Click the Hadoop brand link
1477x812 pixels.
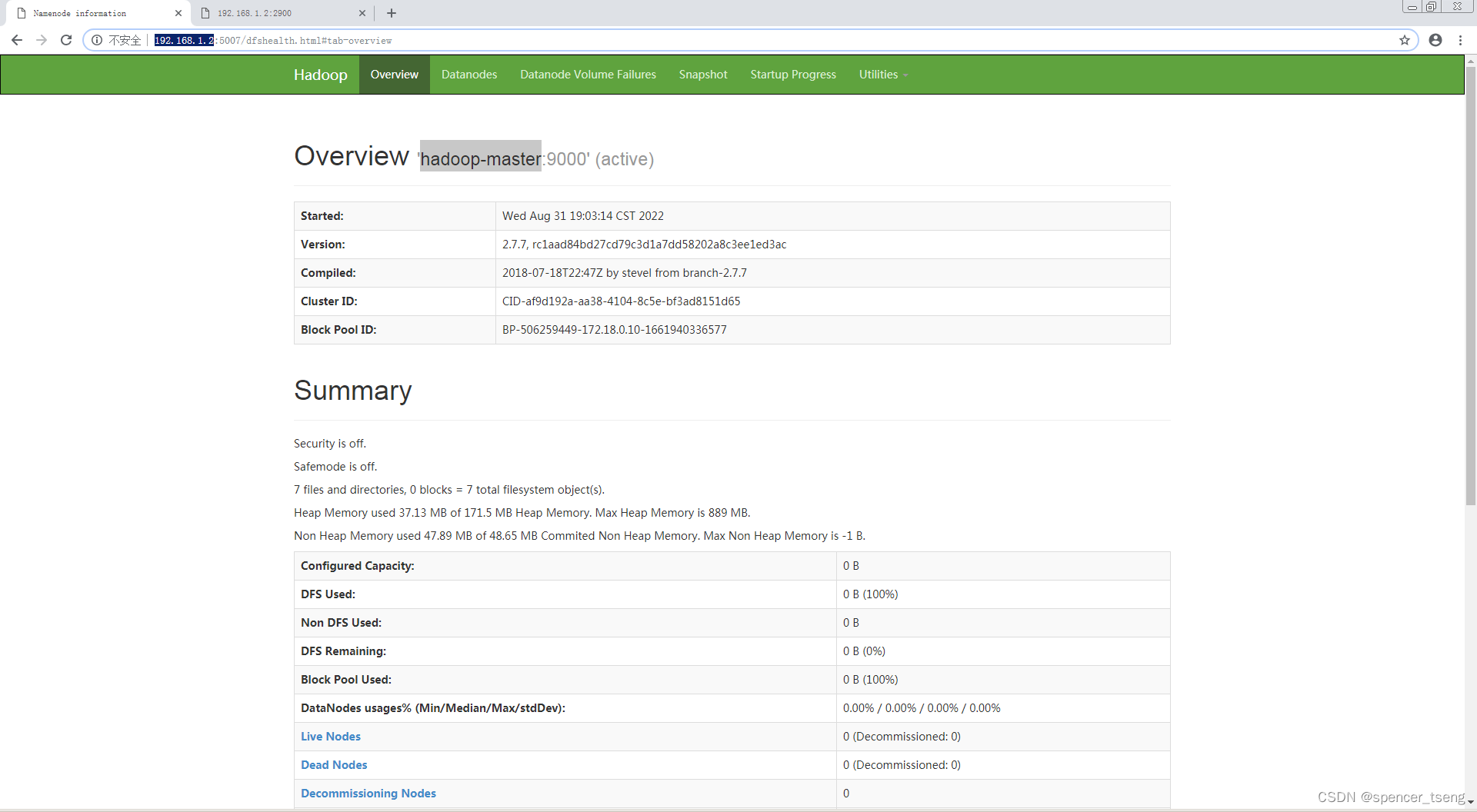pyautogui.click(x=320, y=74)
